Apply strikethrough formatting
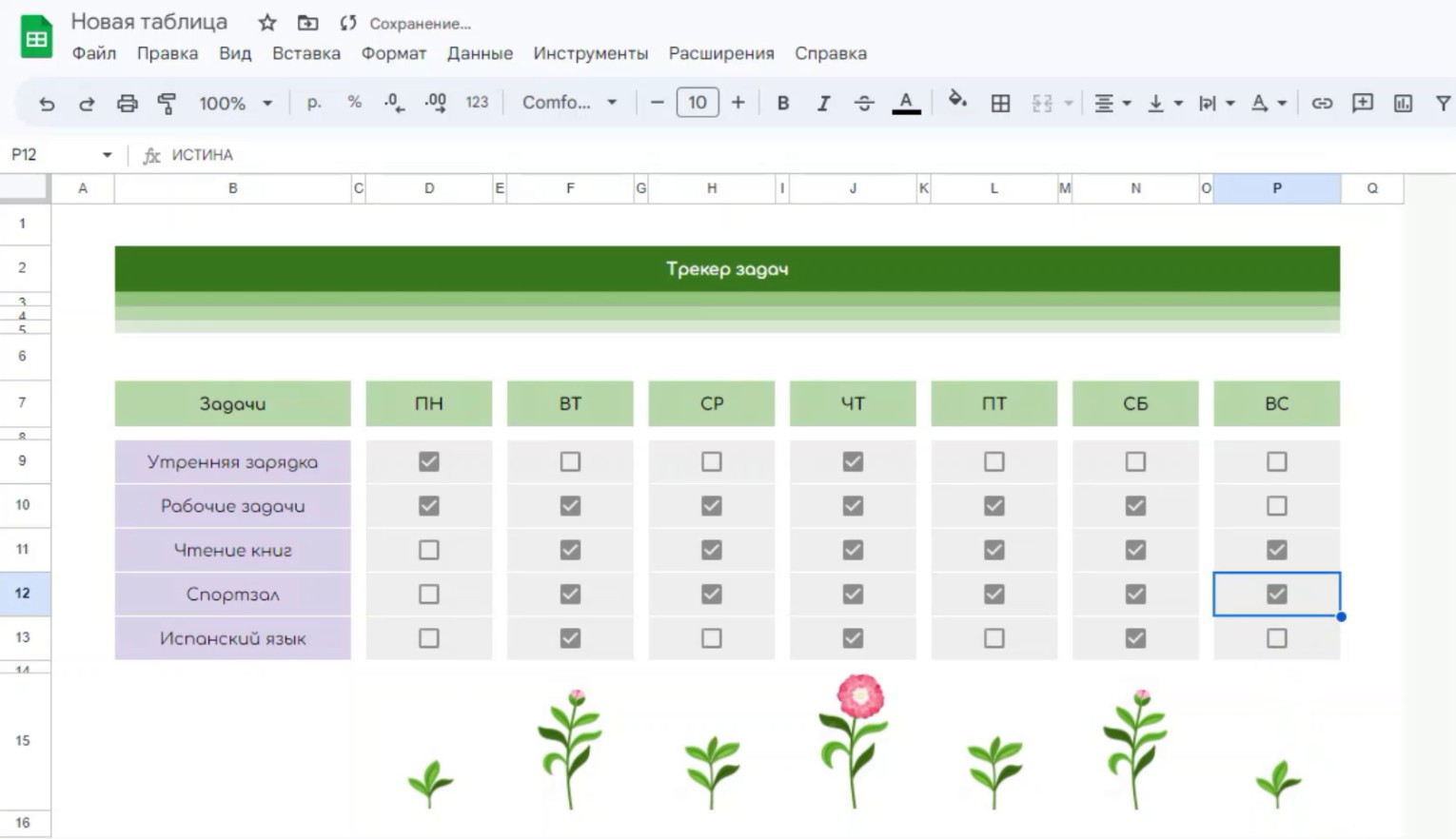 [864, 103]
